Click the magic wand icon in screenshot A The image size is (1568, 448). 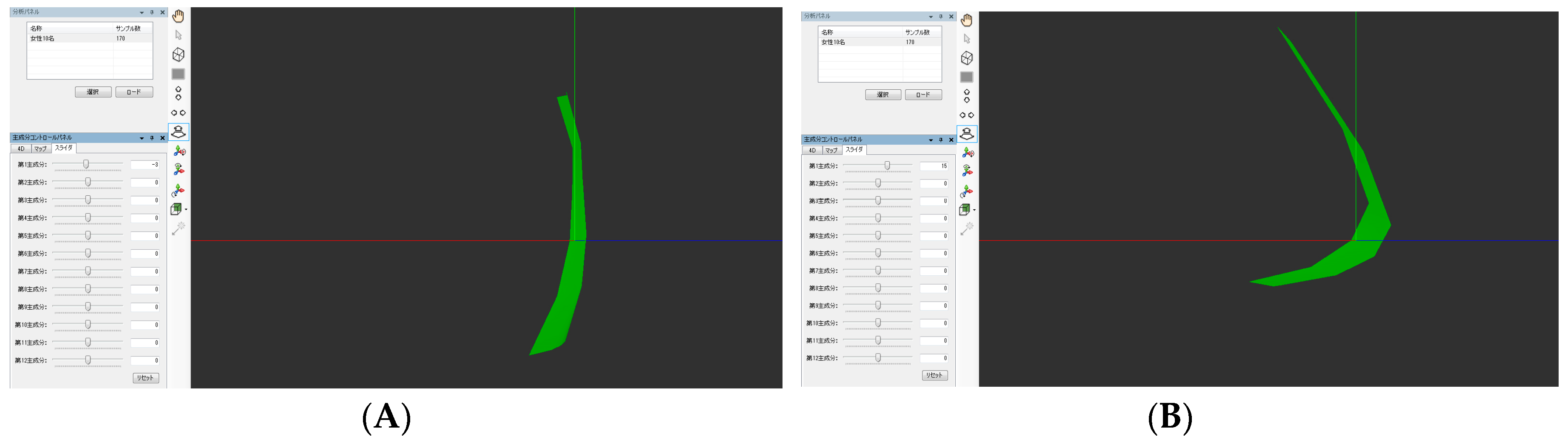click(178, 229)
